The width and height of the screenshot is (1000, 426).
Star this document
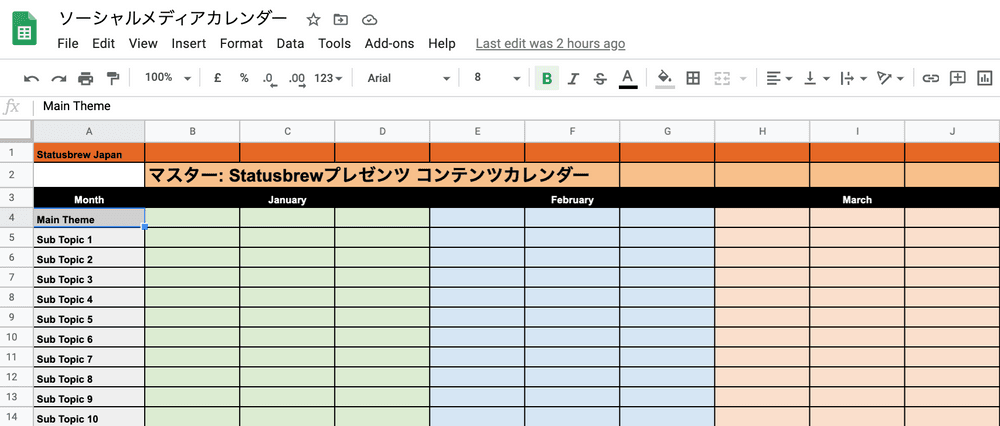click(x=313, y=20)
